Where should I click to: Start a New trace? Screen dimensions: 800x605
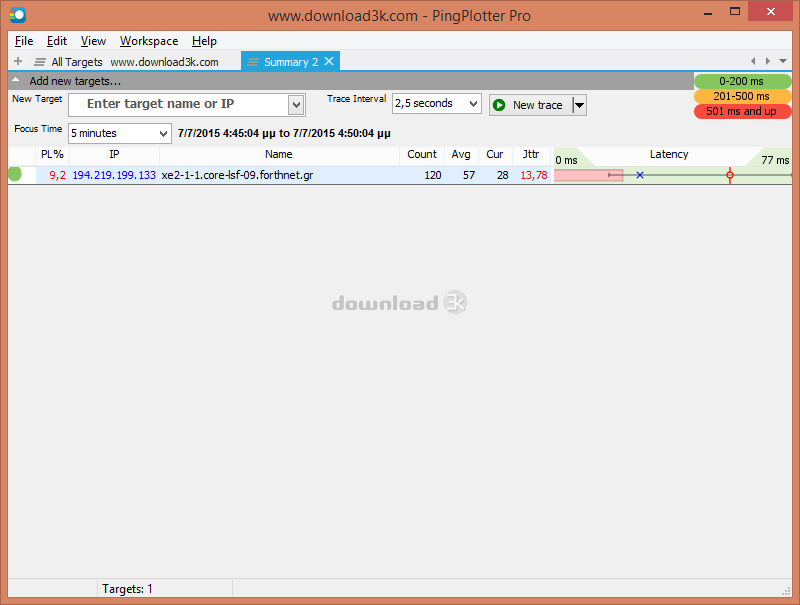(x=531, y=105)
